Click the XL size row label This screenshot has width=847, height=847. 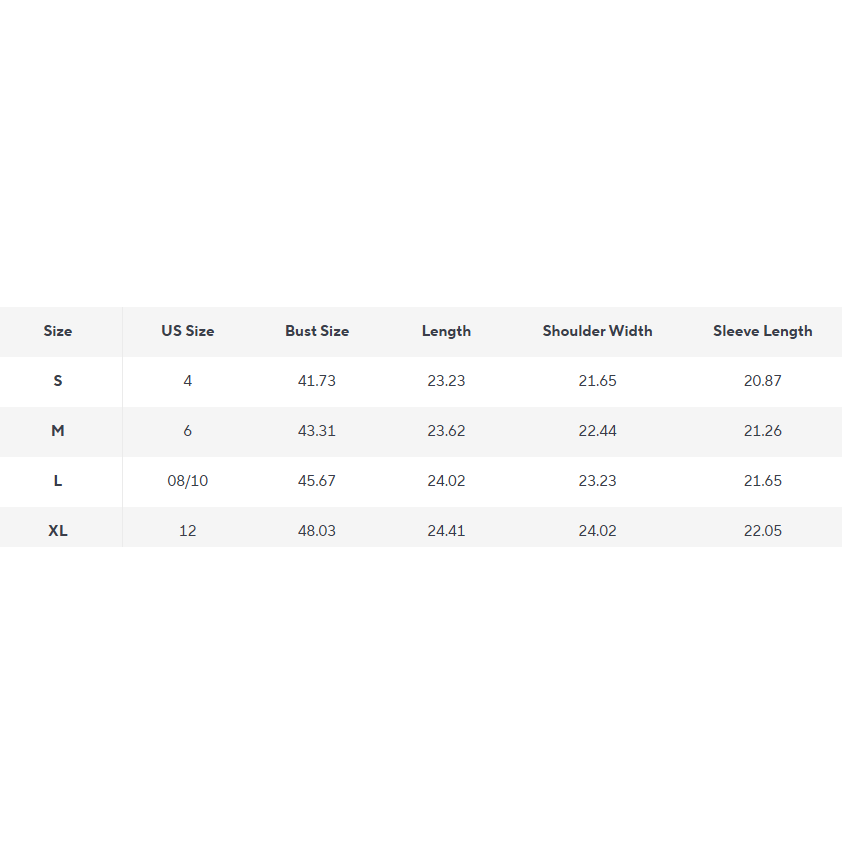[58, 531]
